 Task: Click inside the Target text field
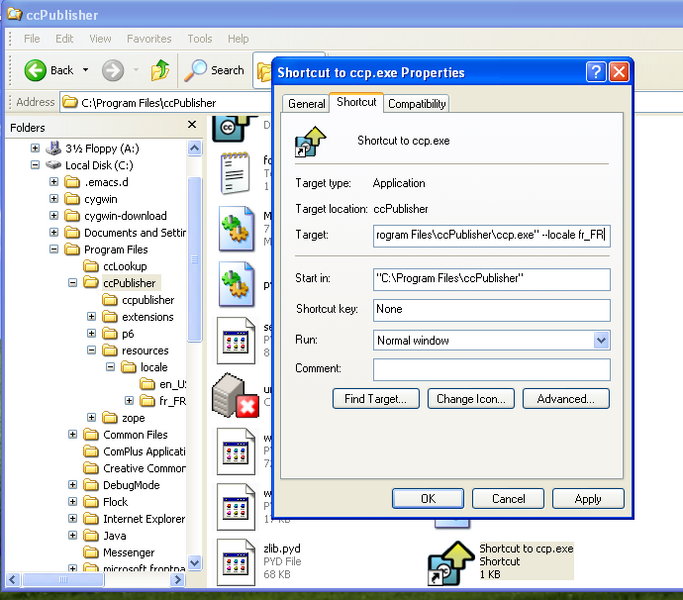[x=491, y=236]
